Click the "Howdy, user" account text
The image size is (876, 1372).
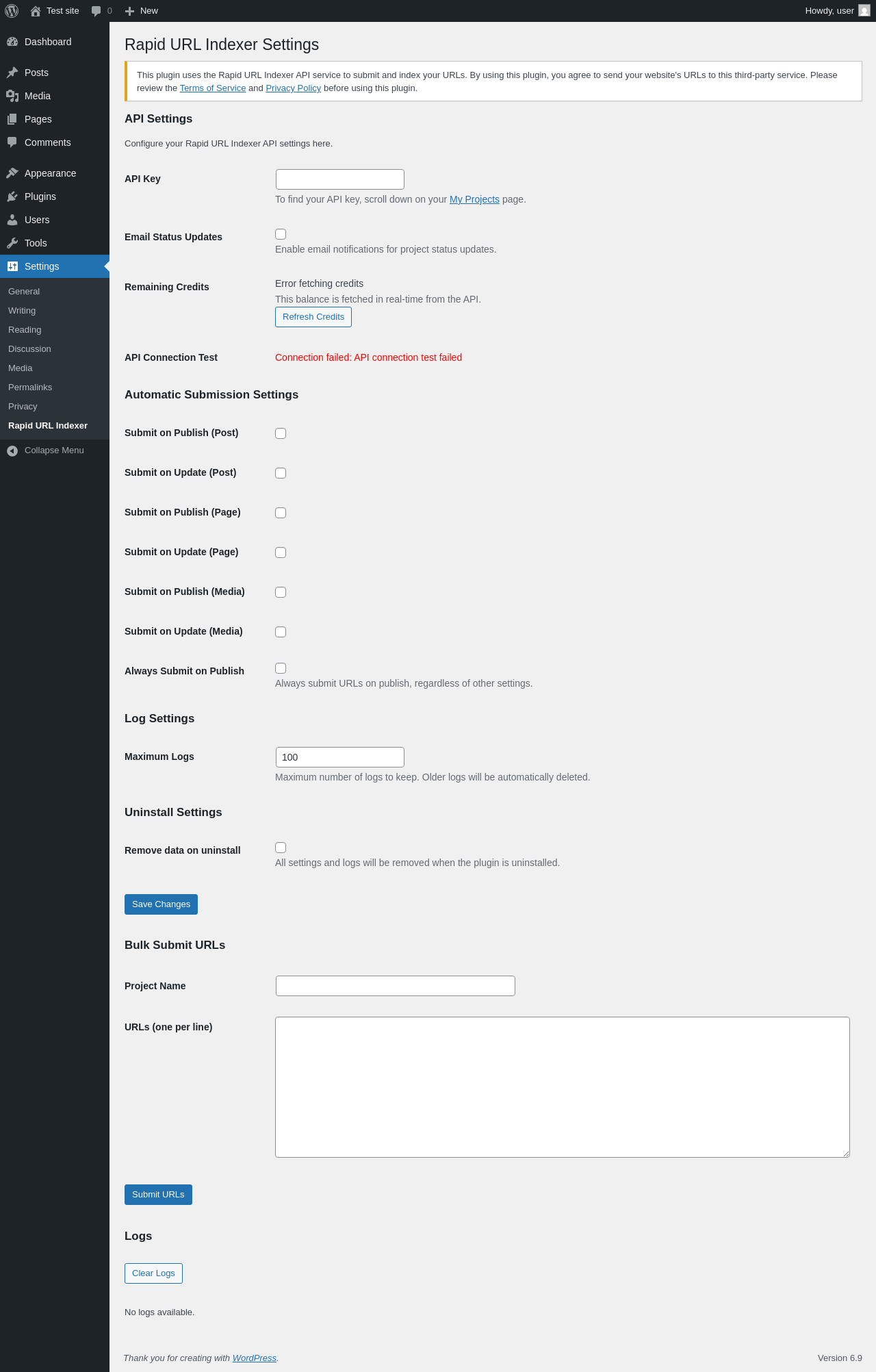829,11
